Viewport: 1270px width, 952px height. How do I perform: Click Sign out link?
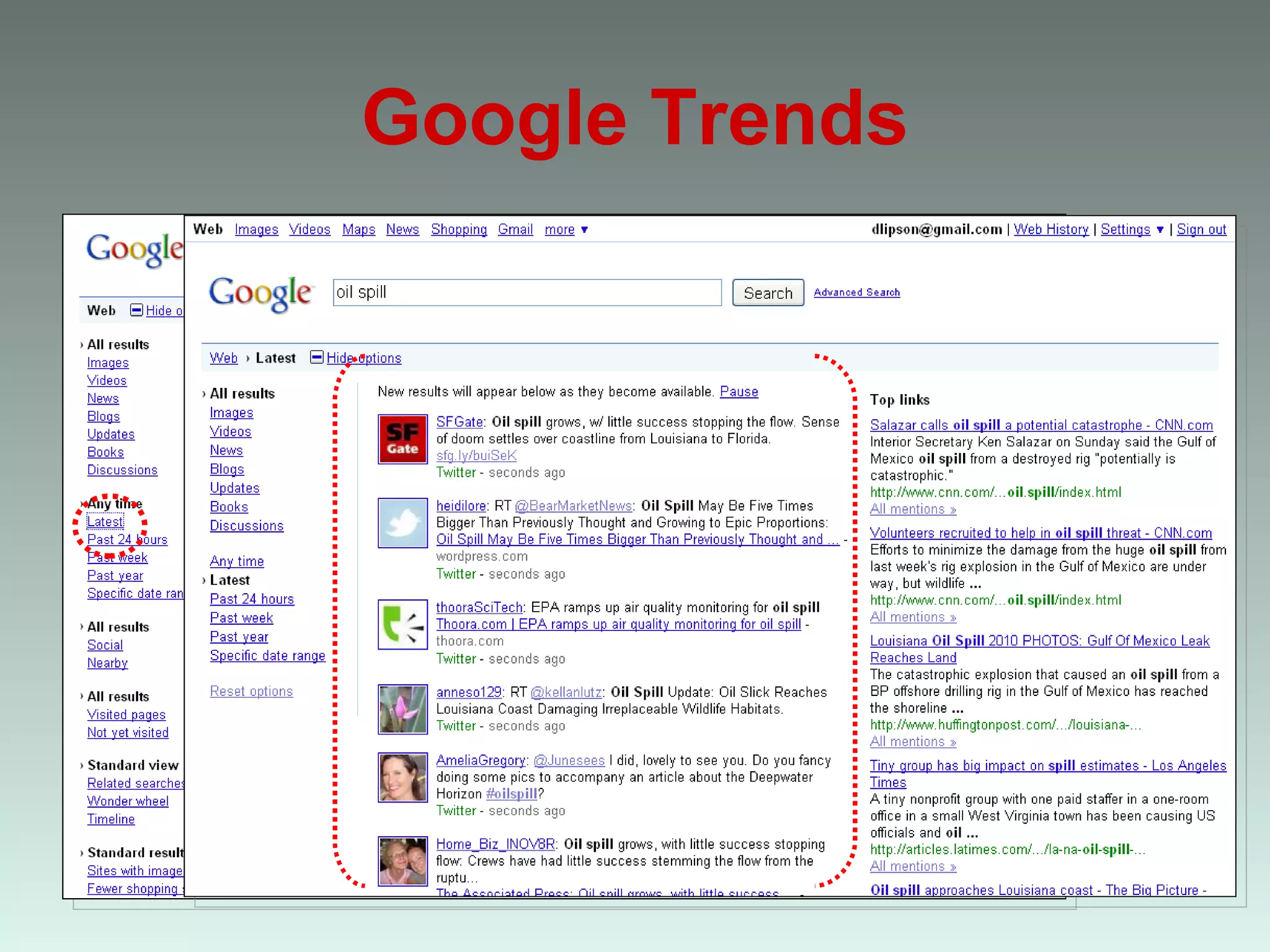click(x=1201, y=230)
